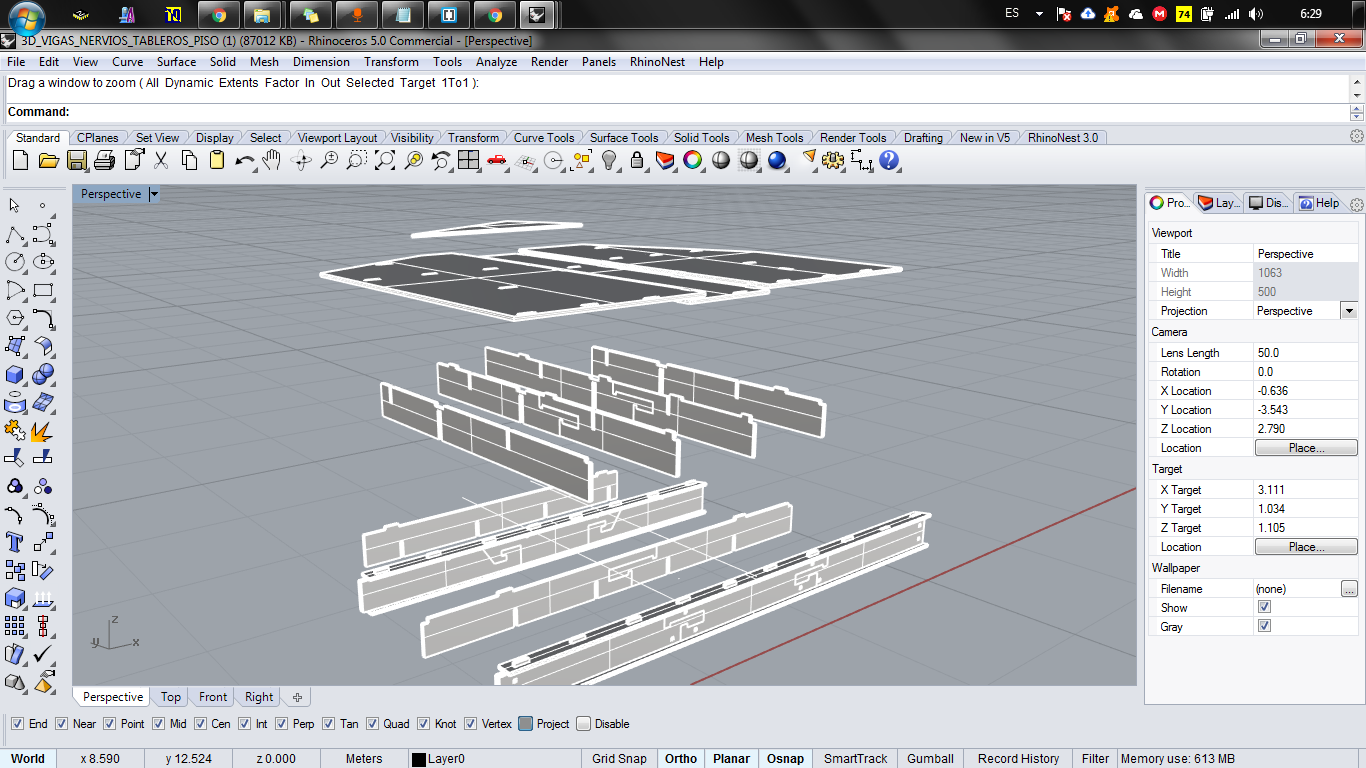Screen dimensions: 1366x768
Task: Create a new file from the Standard toolbar
Action: click(x=20, y=160)
